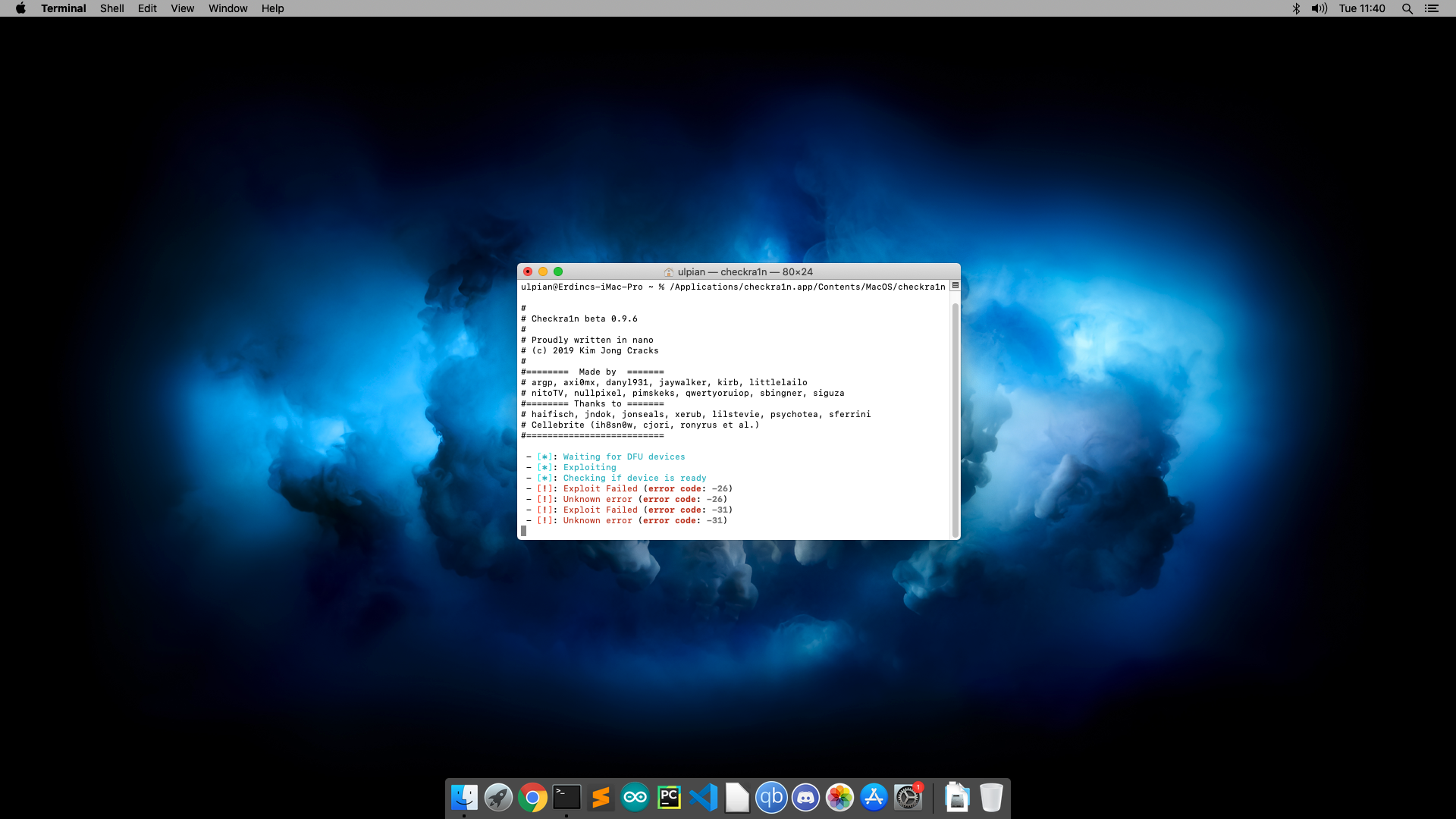1456x819 pixels.
Task: Launch the App Store from the Dock
Action: pos(874,797)
